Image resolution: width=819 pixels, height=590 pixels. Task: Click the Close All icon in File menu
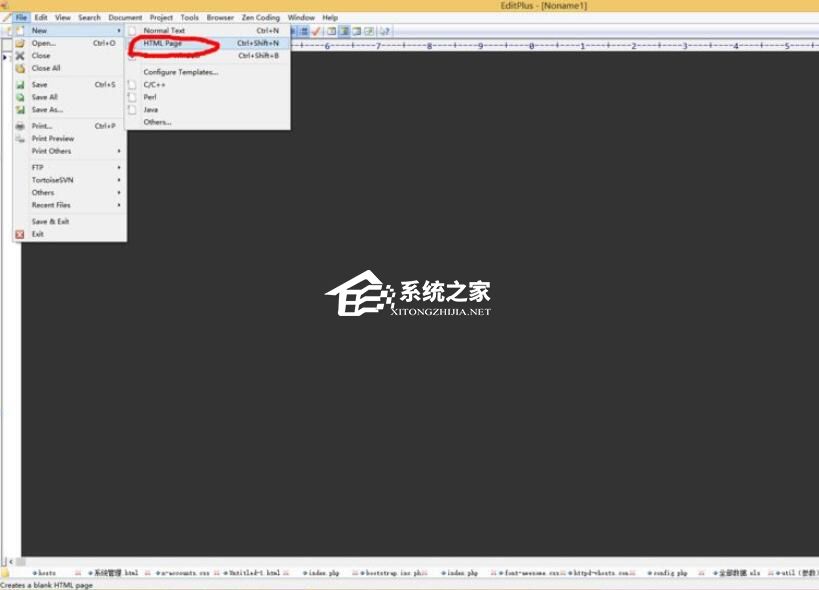[19, 68]
